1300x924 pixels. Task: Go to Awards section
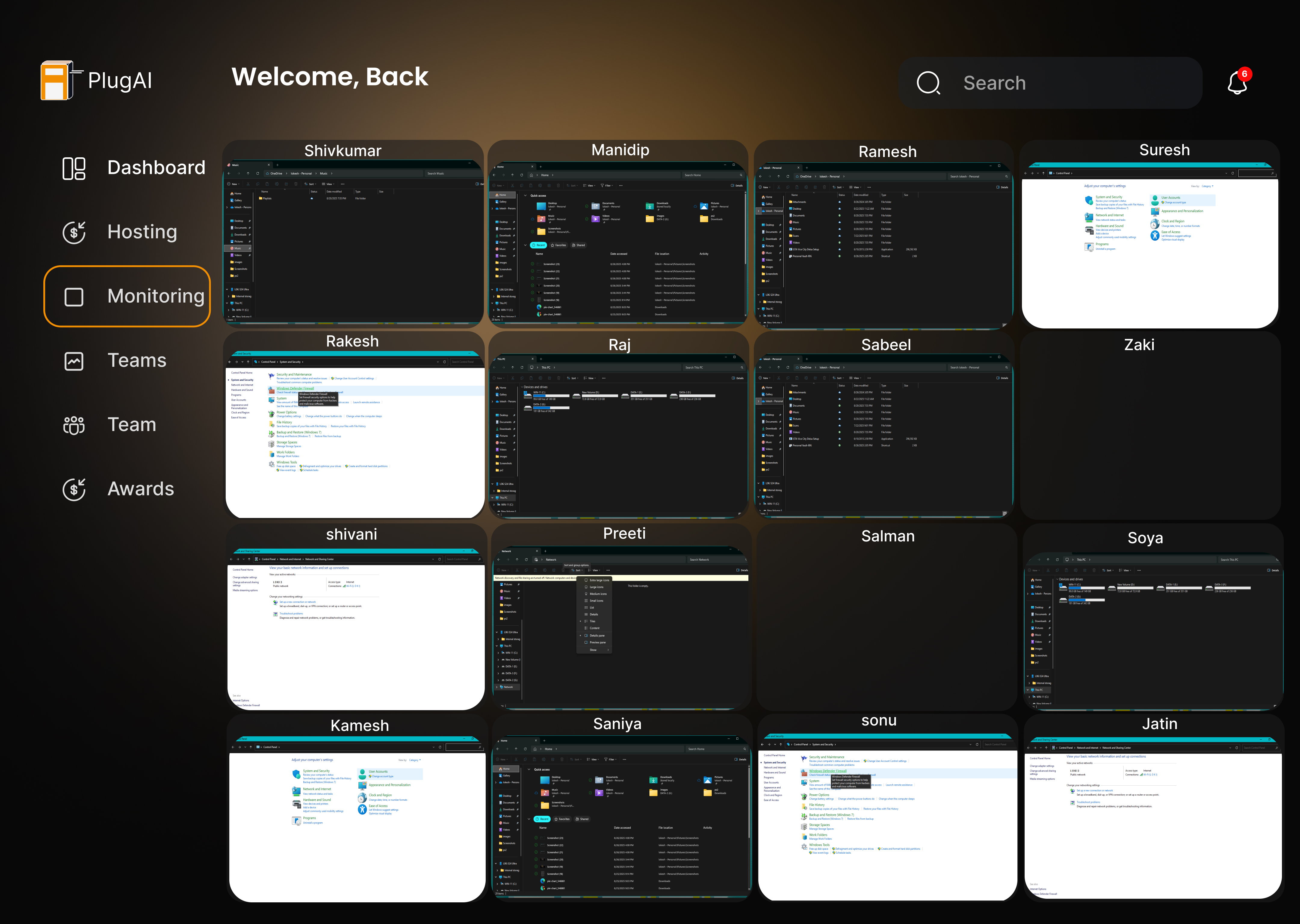click(x=141, y=489)
